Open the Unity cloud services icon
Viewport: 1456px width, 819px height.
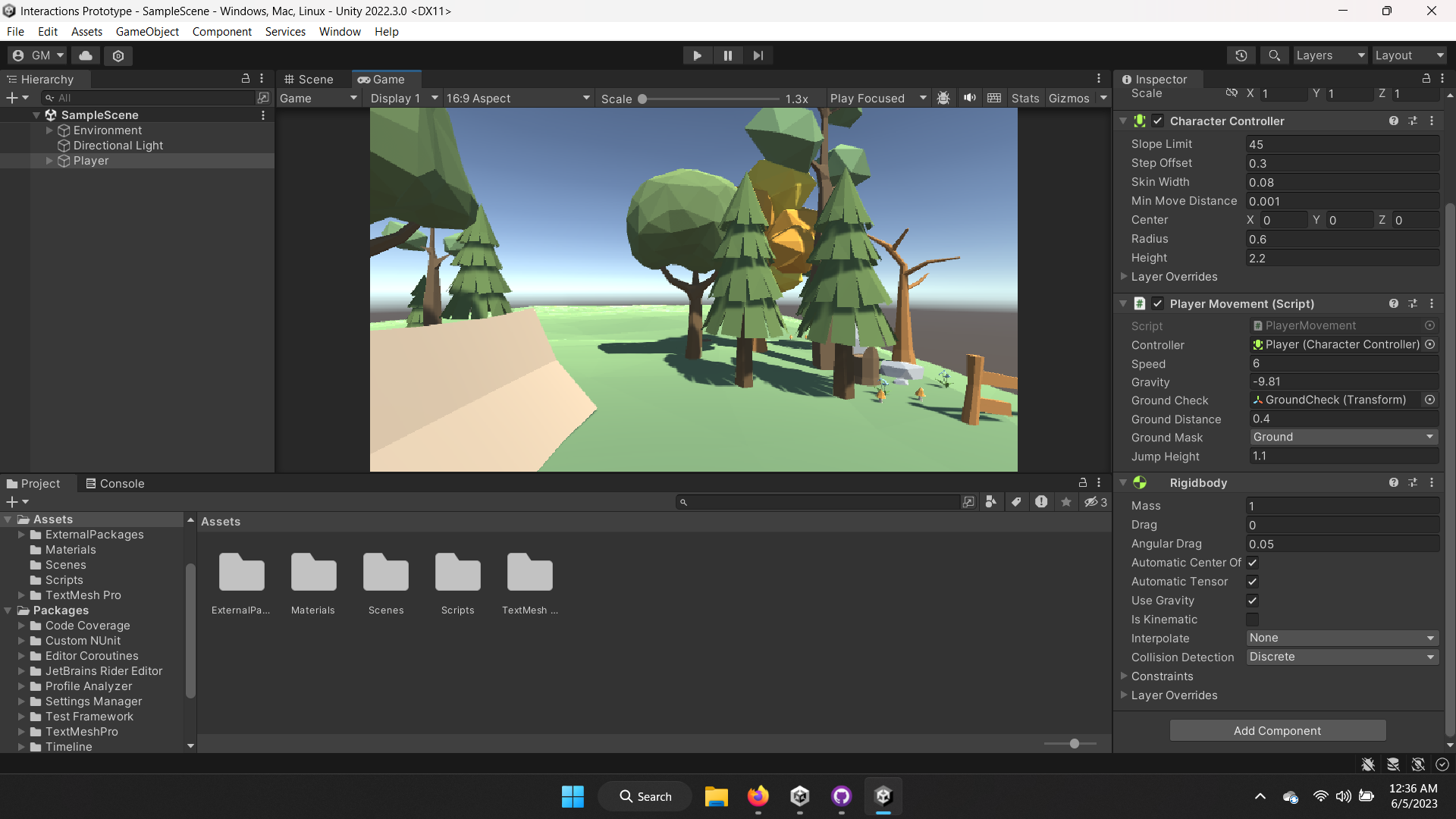[x=84, y=55]
